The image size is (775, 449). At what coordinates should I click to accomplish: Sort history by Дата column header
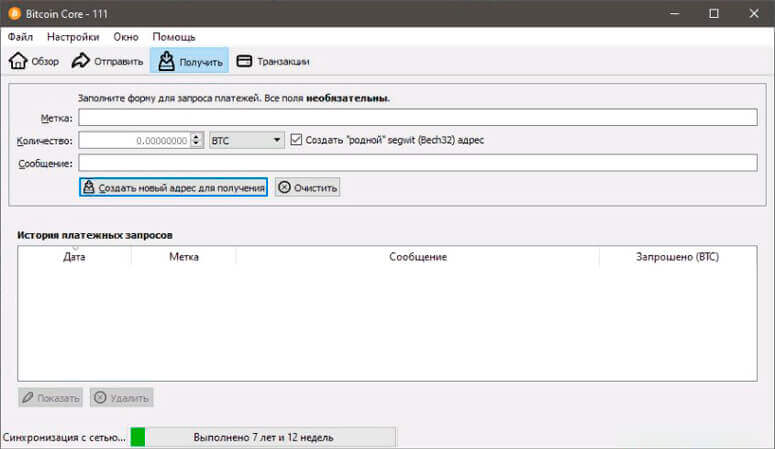click(74, 257)
